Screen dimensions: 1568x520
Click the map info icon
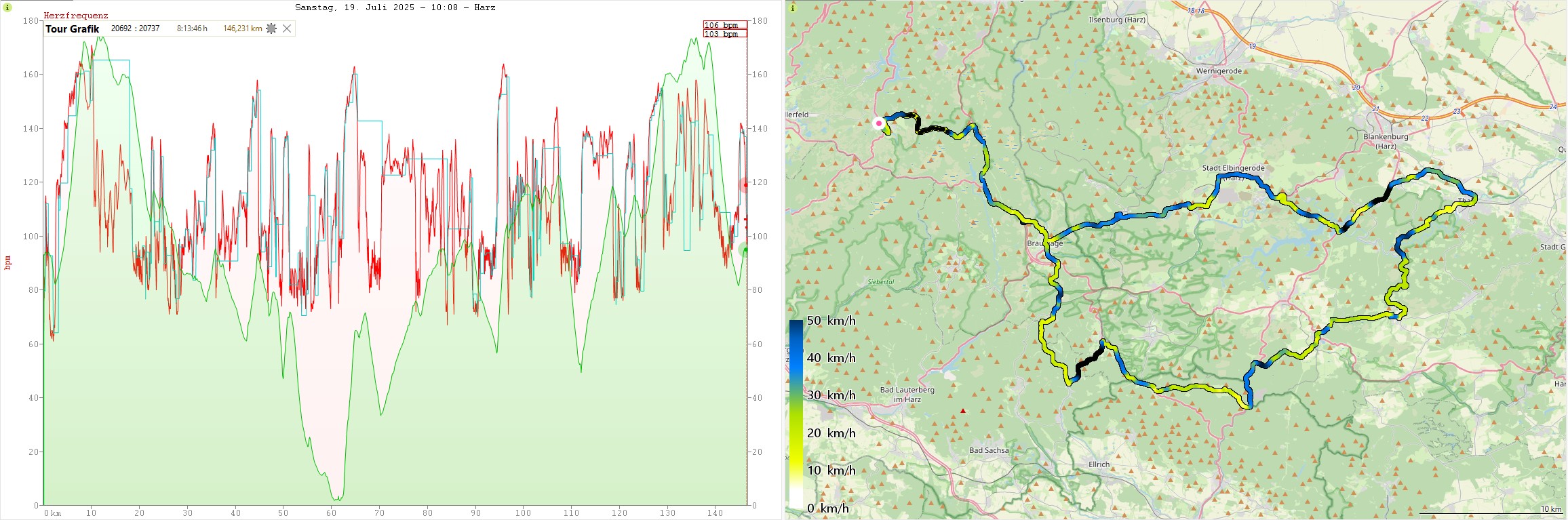pyautogui.click(x=792, y=7)
